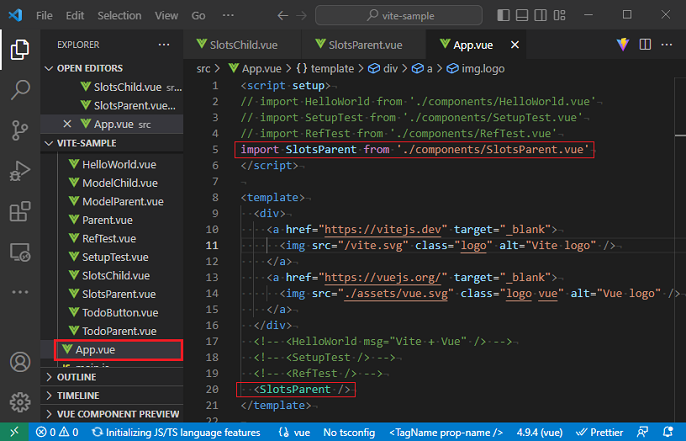
Task: Toggle bottom panel layout icon
Action: [522, 15]
